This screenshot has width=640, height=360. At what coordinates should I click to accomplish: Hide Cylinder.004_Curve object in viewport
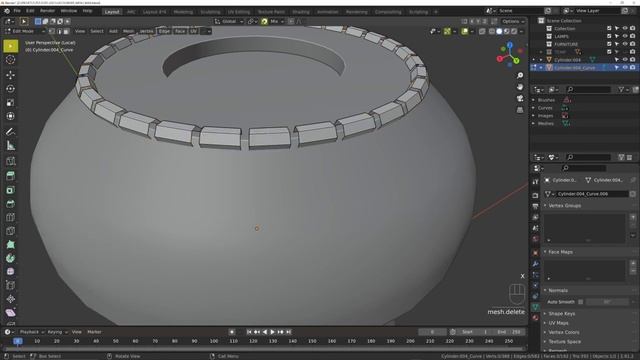tap(625, 68)
